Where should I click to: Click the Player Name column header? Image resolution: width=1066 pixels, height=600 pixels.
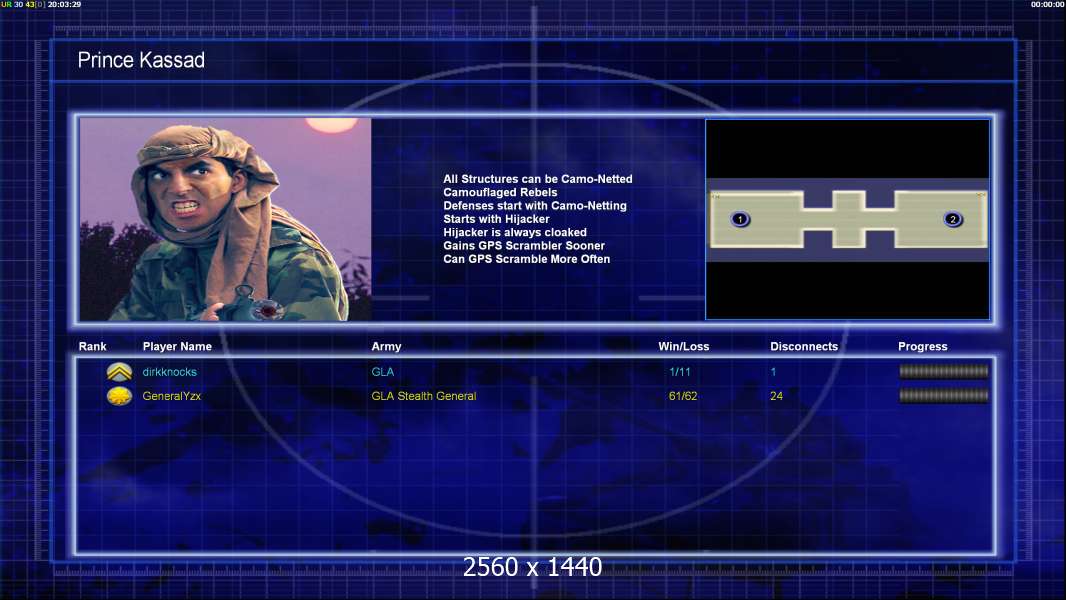click(x=177, y=347)
